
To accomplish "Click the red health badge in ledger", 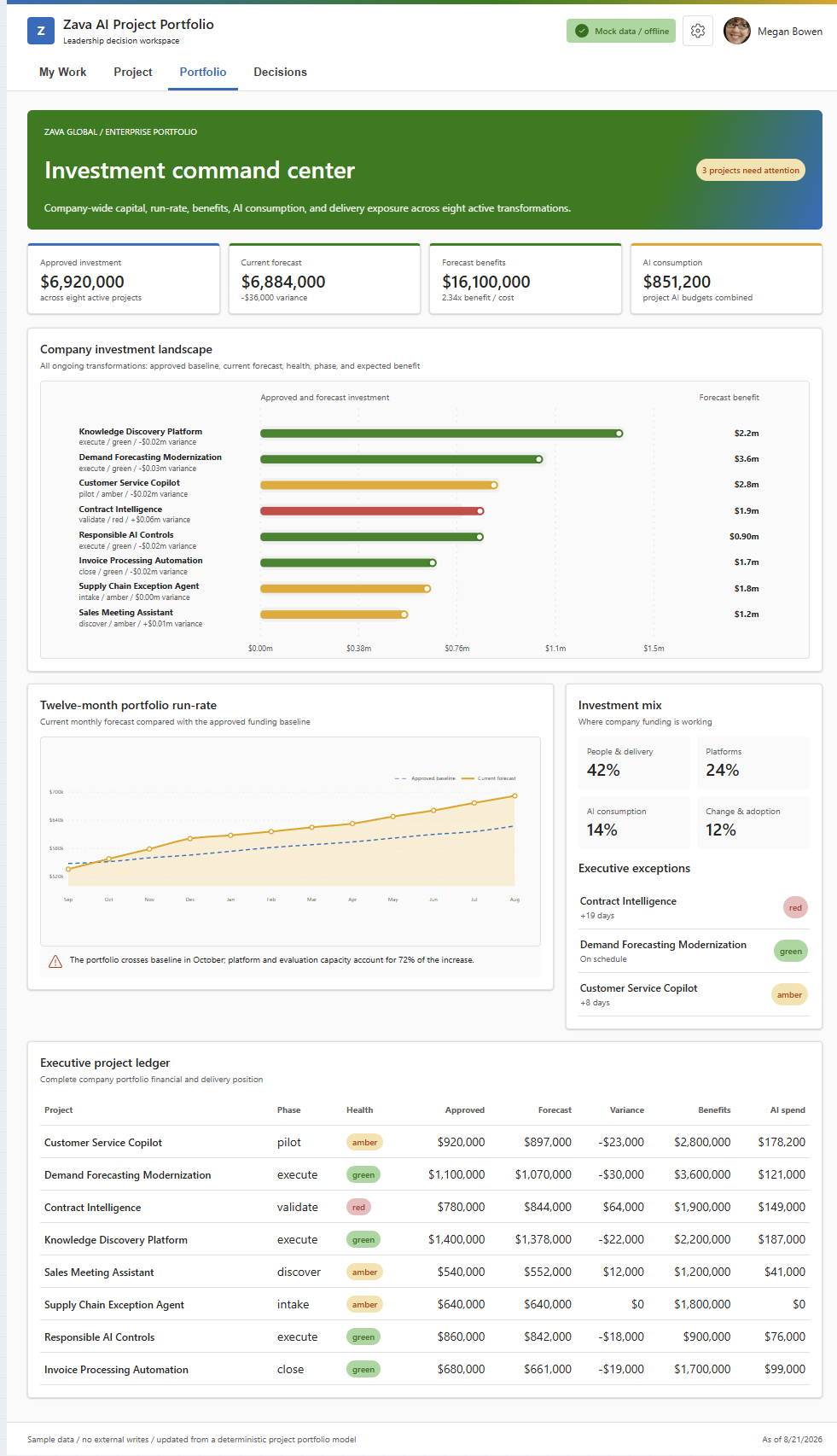I will [358, 1207].
